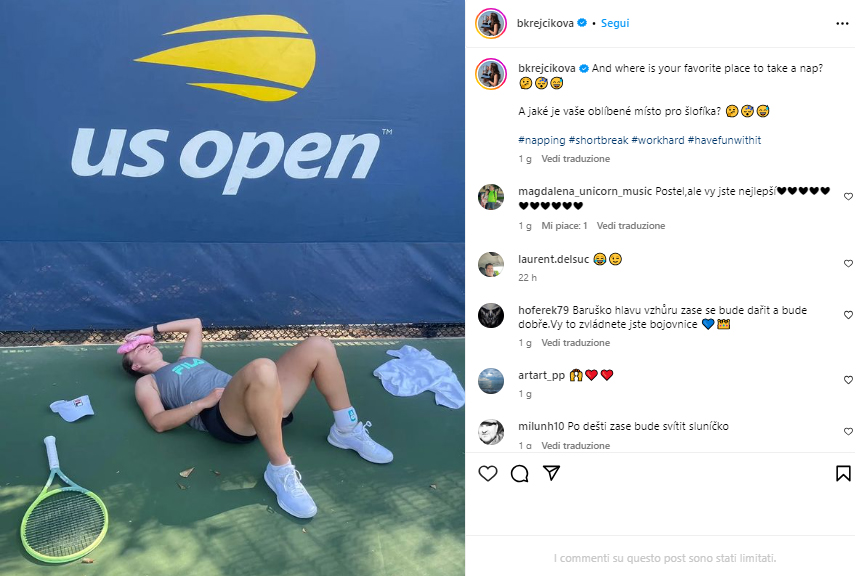Image resolution: width=864 pixels, height=576 pixels.
Task: Like milunh10's comment heart
Action: 848,432
